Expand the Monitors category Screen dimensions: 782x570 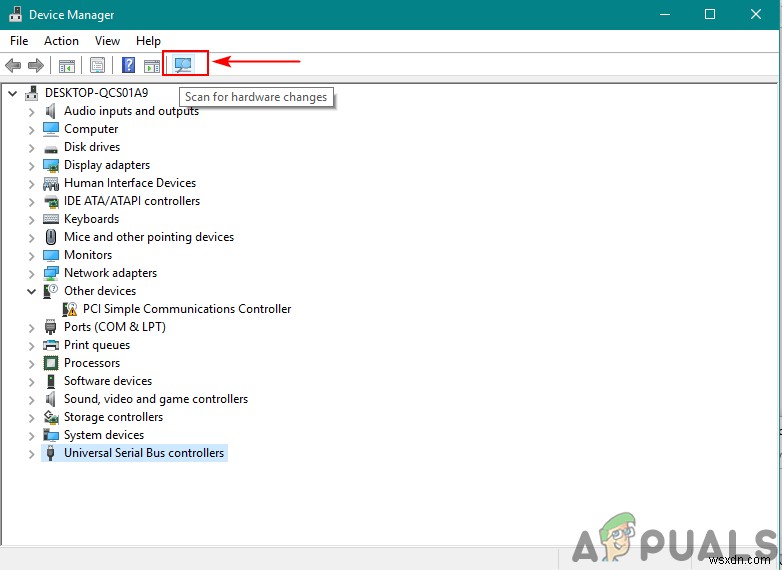coord(31,256)
